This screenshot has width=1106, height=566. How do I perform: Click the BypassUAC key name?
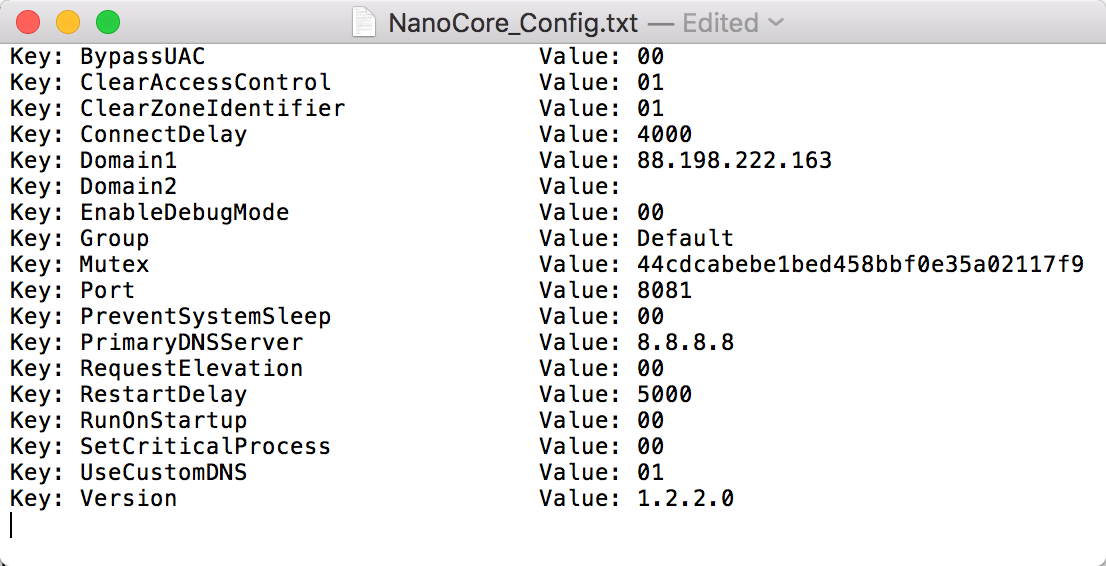tap(142, 56)
